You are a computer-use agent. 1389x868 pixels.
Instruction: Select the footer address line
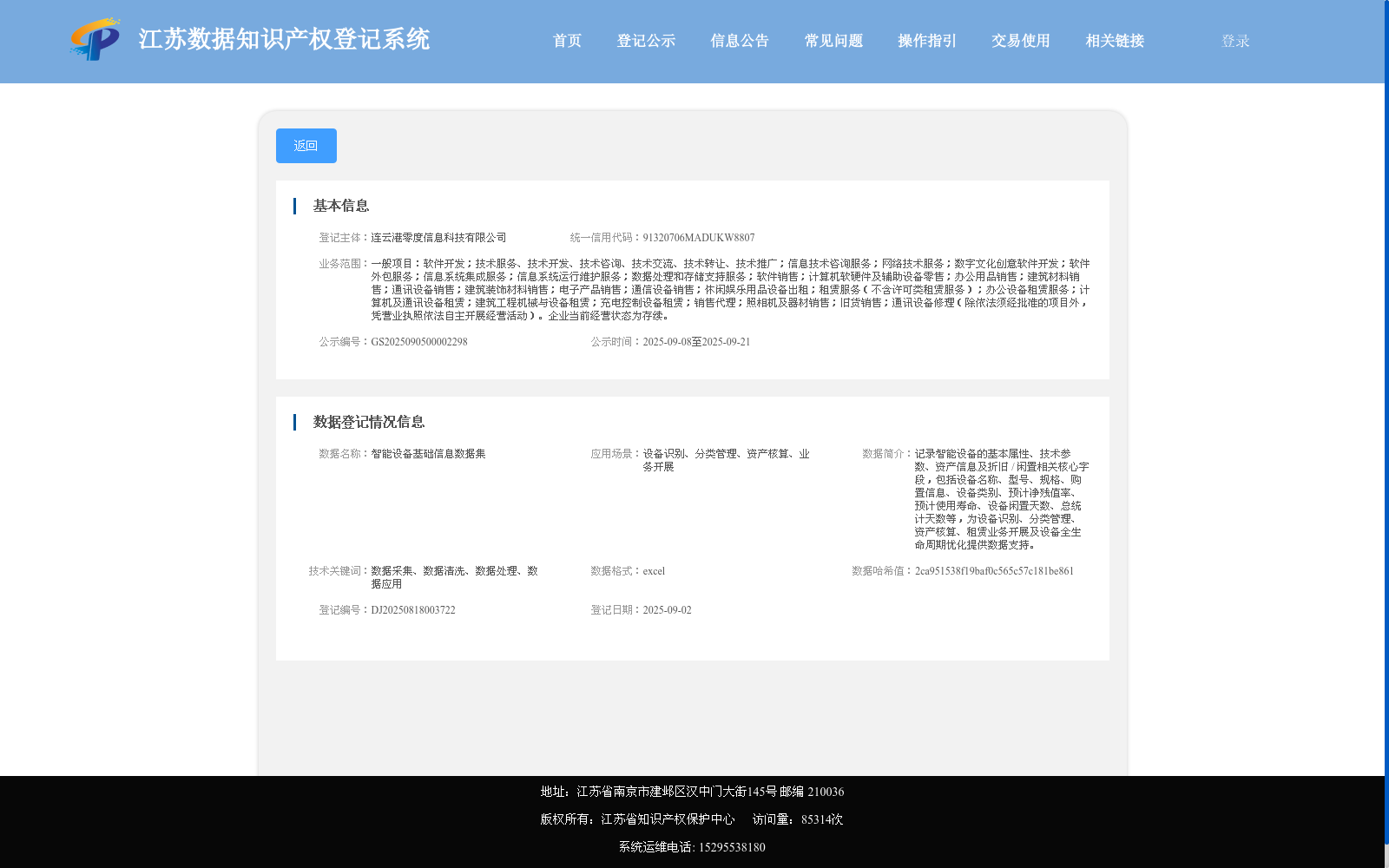pos(692,792)
